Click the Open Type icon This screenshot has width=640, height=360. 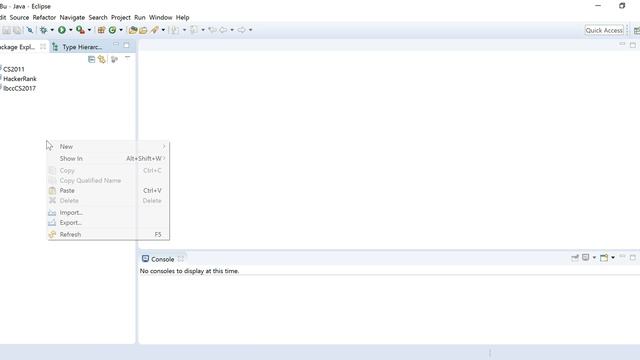tap(133, 30)
